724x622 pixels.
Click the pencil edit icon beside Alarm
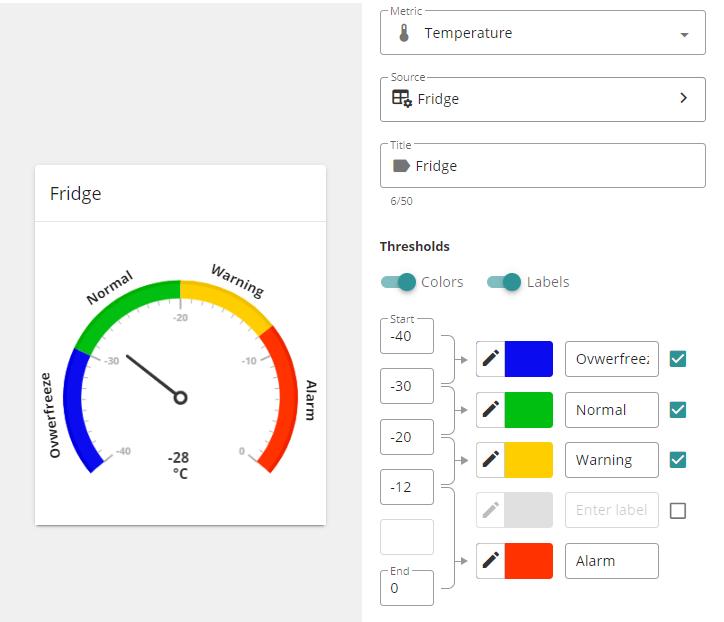491,560
